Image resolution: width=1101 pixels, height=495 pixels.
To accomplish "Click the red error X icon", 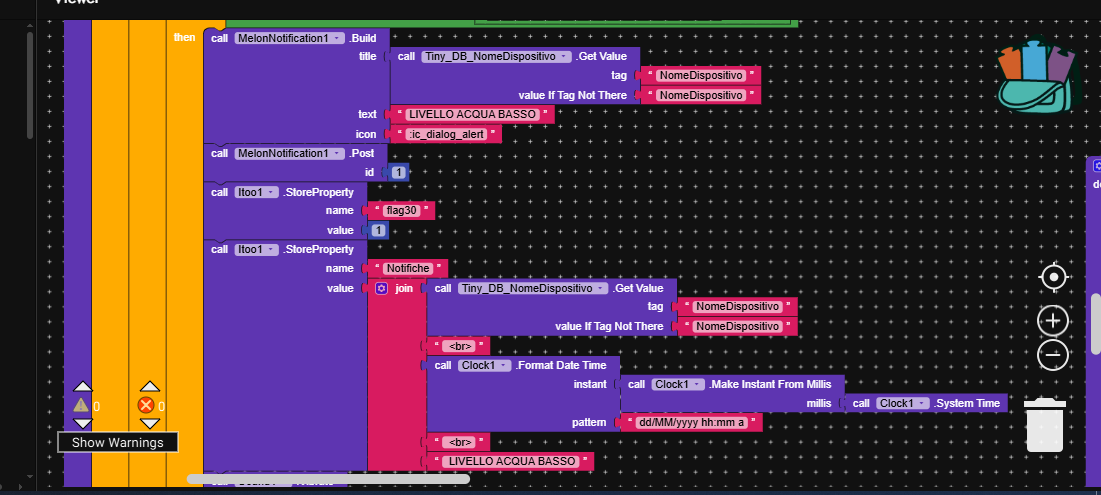I will (147, 405).
